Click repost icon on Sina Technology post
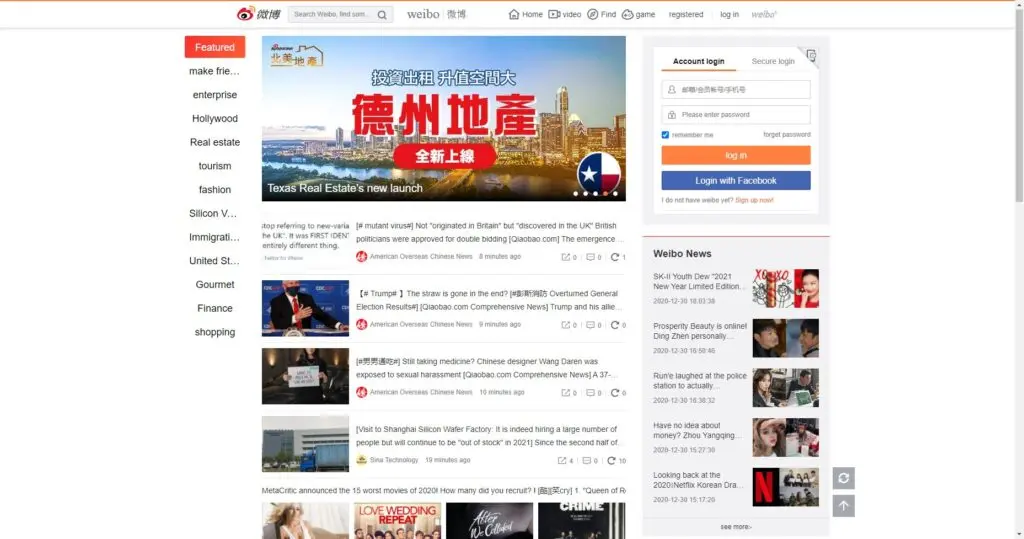1024x539 pixels. point(563,461)
